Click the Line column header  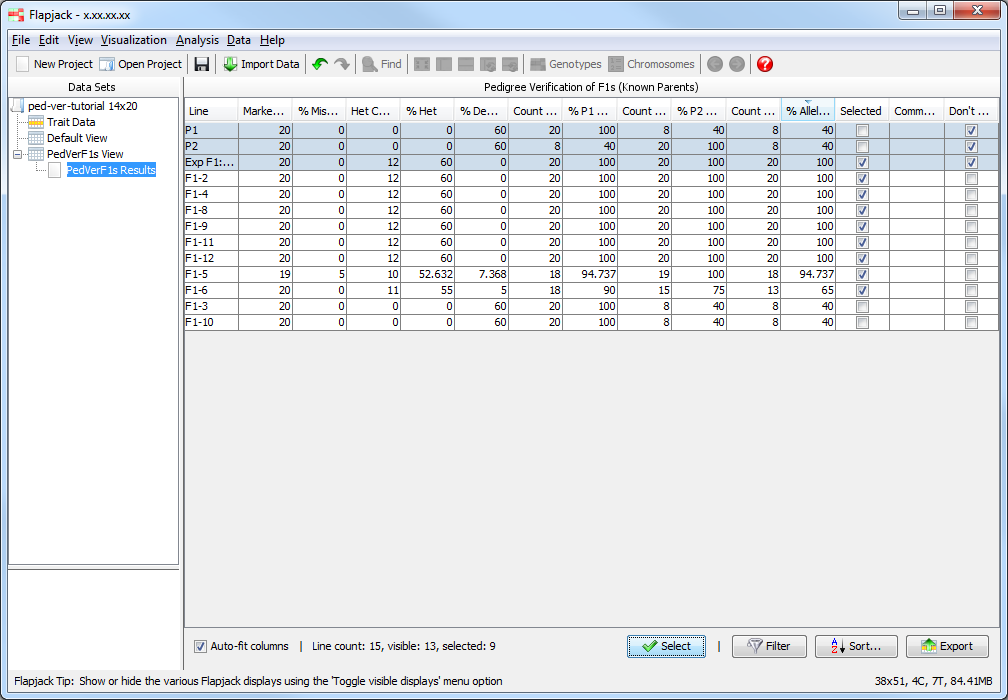(211, 111)
